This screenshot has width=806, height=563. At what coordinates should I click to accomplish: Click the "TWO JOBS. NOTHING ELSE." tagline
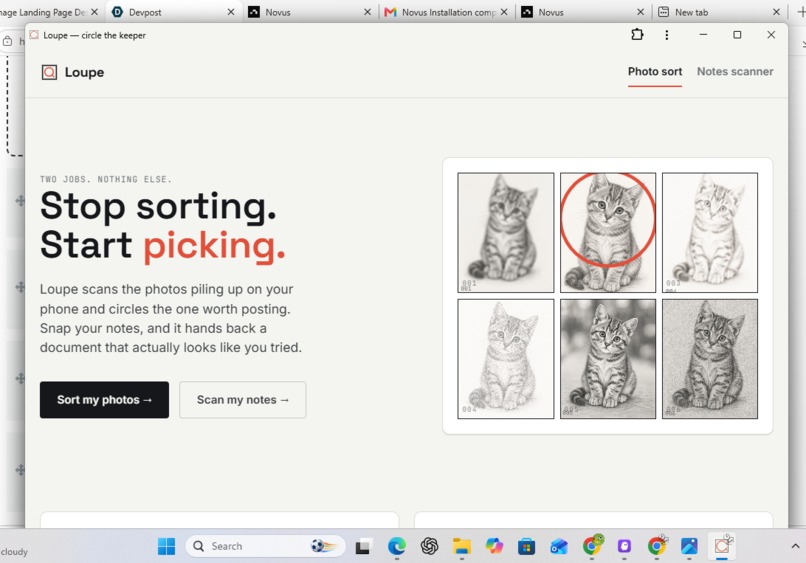(x=106, y=179)
